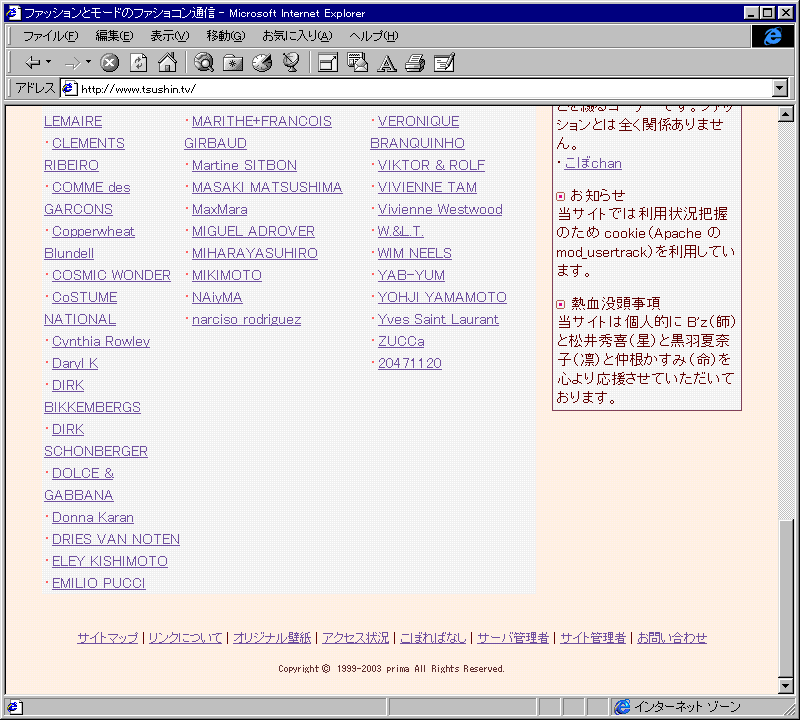
Task: Click the status bar page icon
Action: (x=13, y=707)
